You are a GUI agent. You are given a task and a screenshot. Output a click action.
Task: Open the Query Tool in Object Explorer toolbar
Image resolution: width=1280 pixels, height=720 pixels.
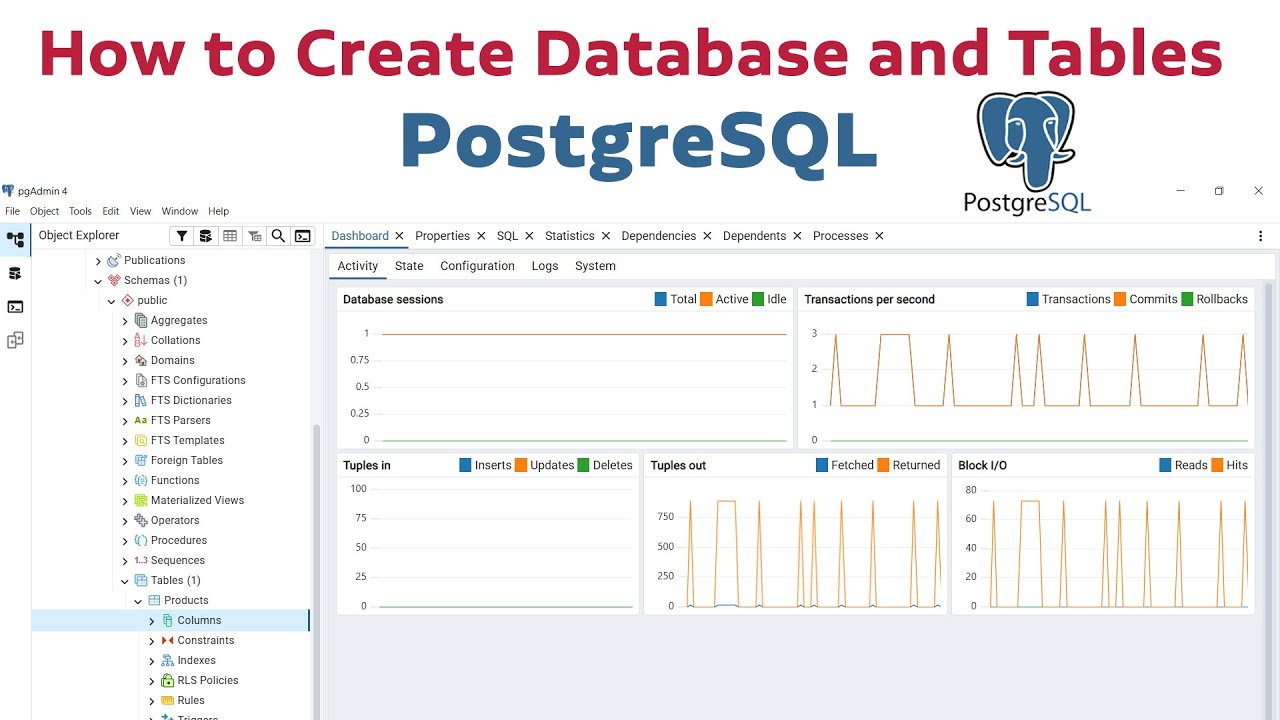205,236
